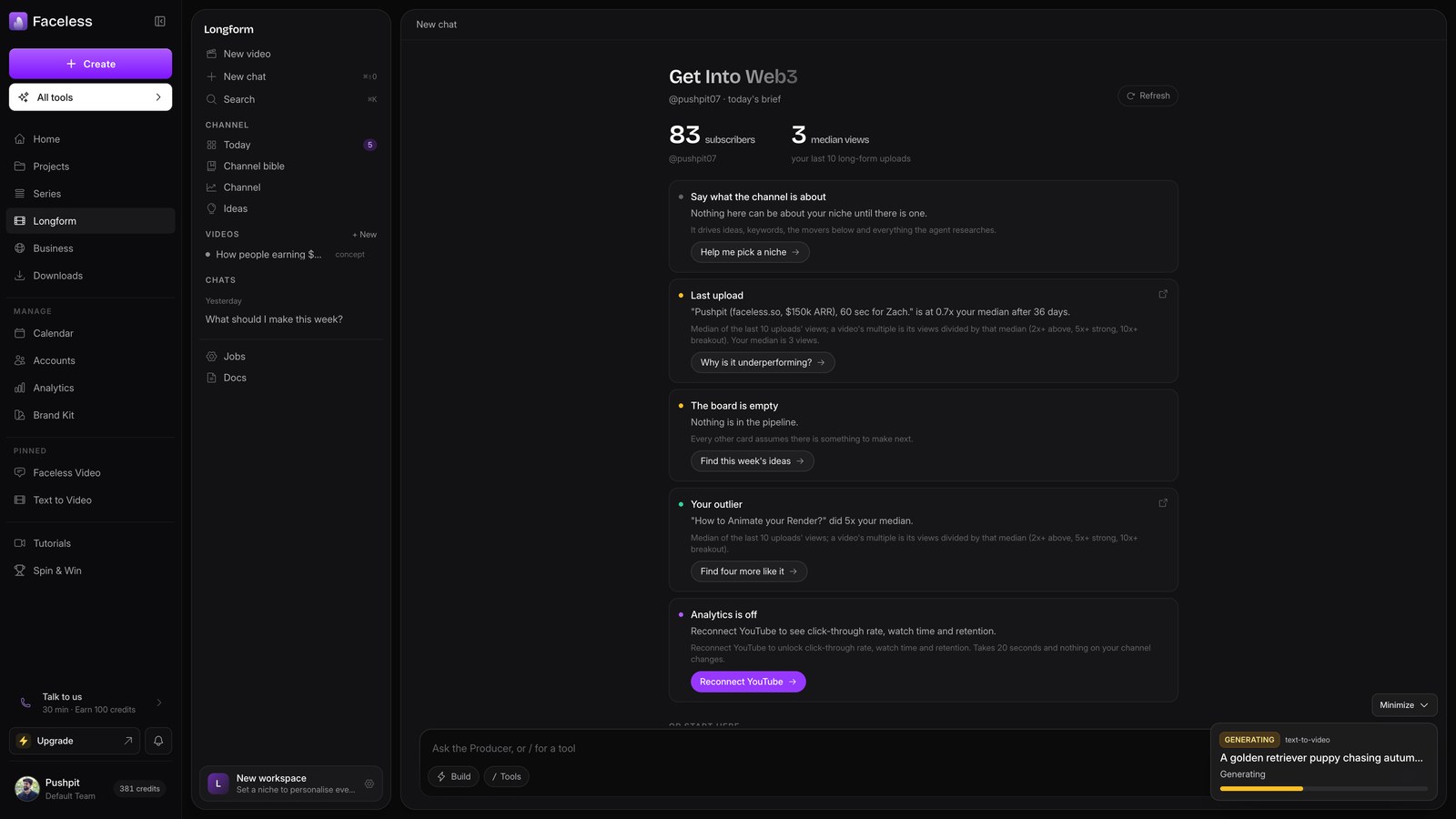
Task: Open Last upload external link icon
Action: pyautogui.click(x=1163, y=294)
